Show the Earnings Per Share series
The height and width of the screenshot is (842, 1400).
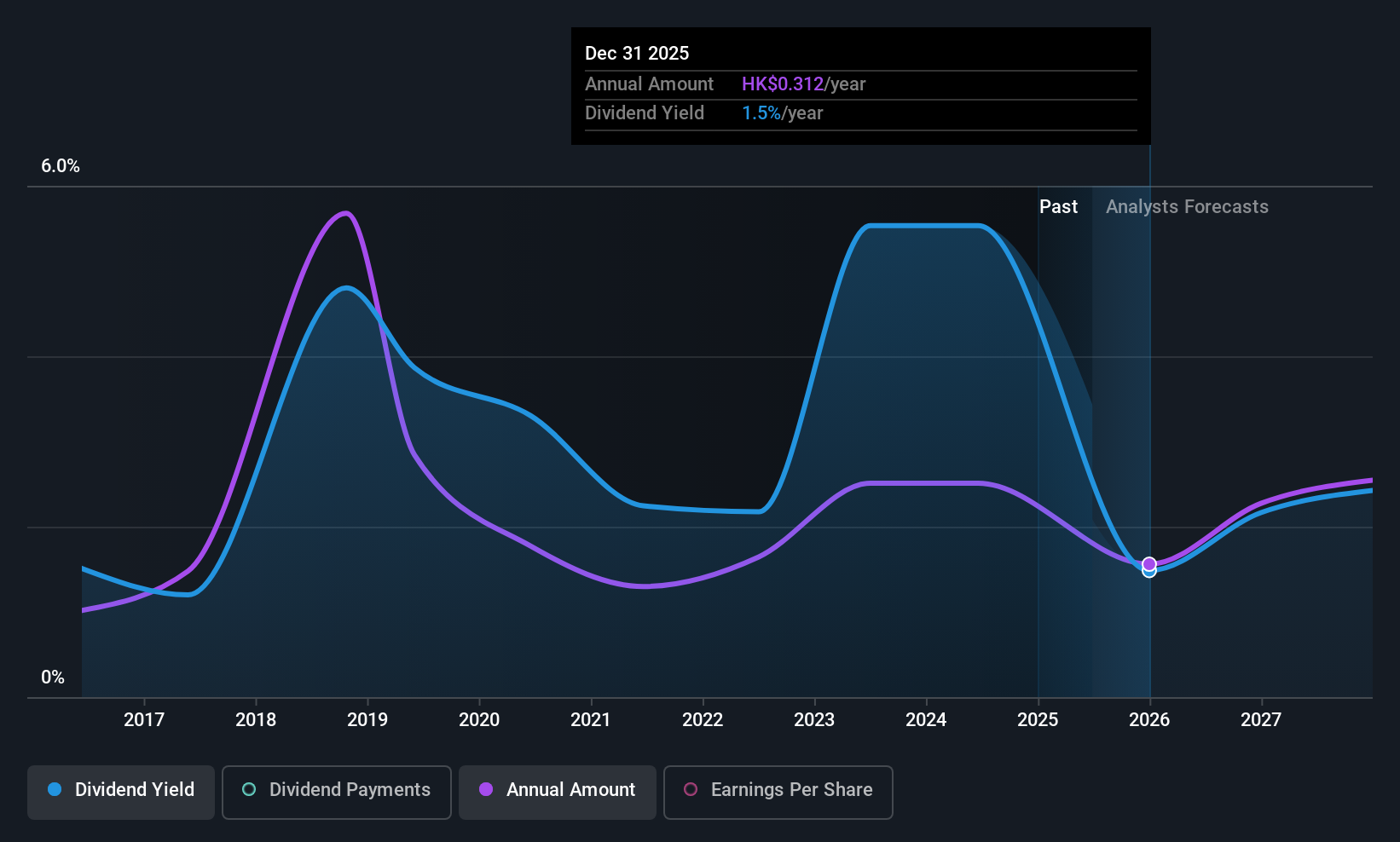(x=778, y=793)
